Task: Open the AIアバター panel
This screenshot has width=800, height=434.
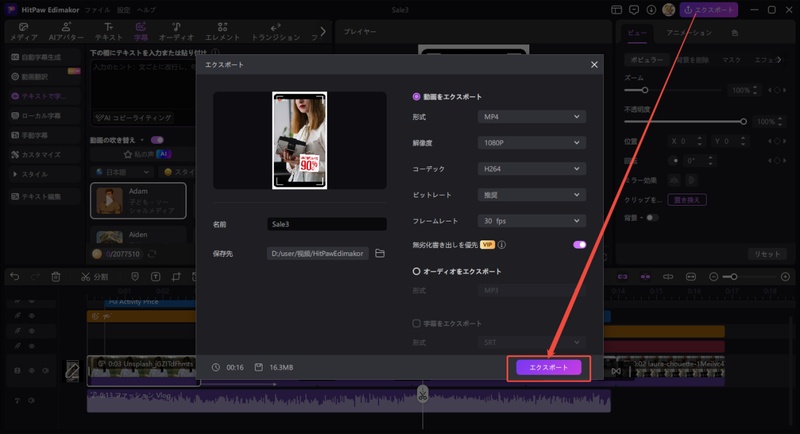Action: point(66,32)
